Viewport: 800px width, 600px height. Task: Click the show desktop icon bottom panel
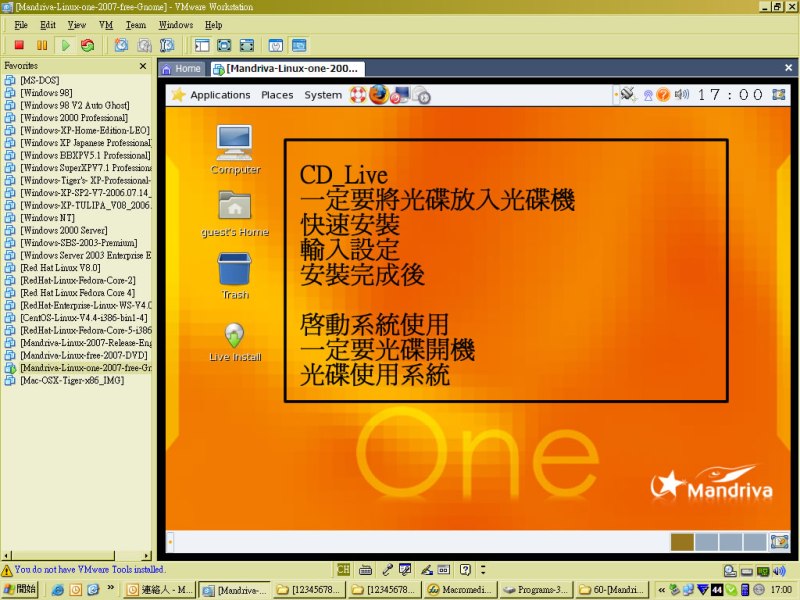pos(779,542)
